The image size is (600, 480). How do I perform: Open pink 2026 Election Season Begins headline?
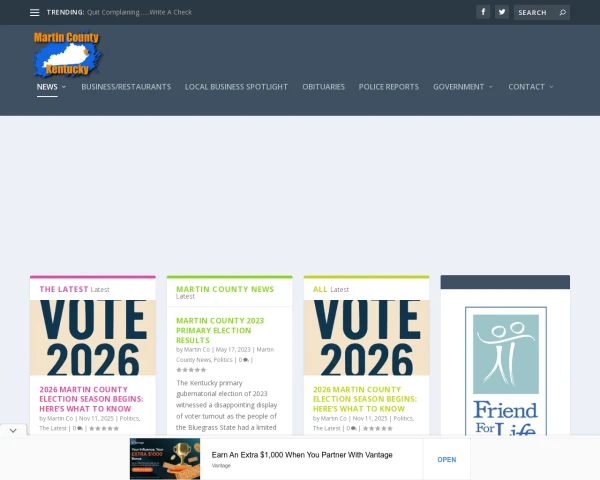(91, 399)
